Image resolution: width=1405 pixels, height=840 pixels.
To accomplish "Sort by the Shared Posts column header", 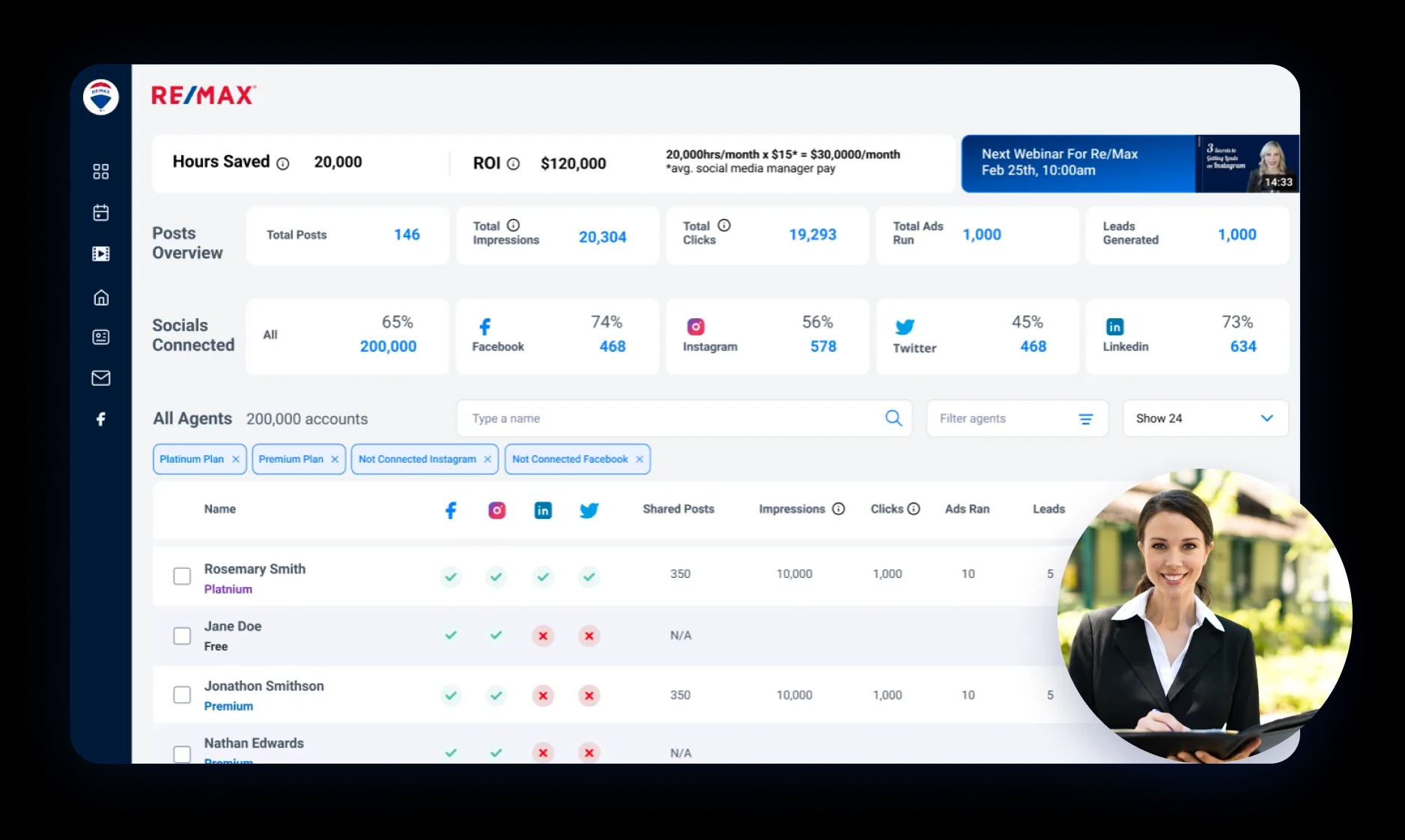I will tap(679, 509).
